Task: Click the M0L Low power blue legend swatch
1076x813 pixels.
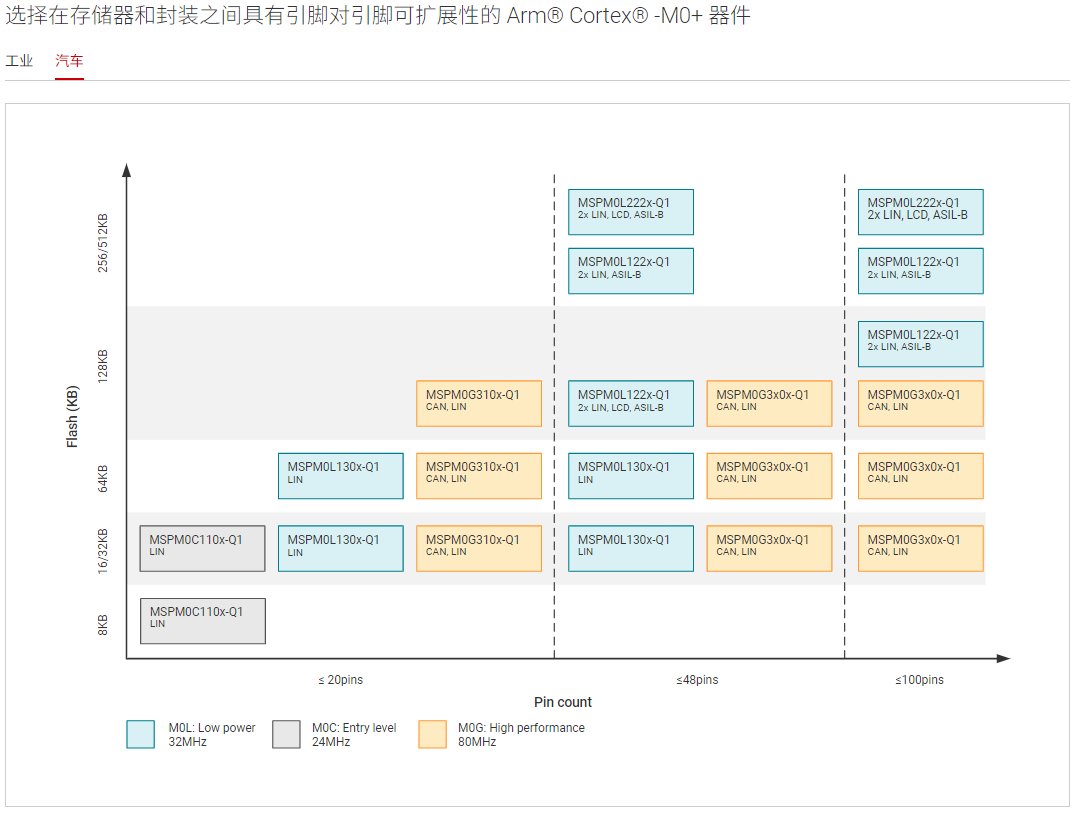Action: [141, 734]
